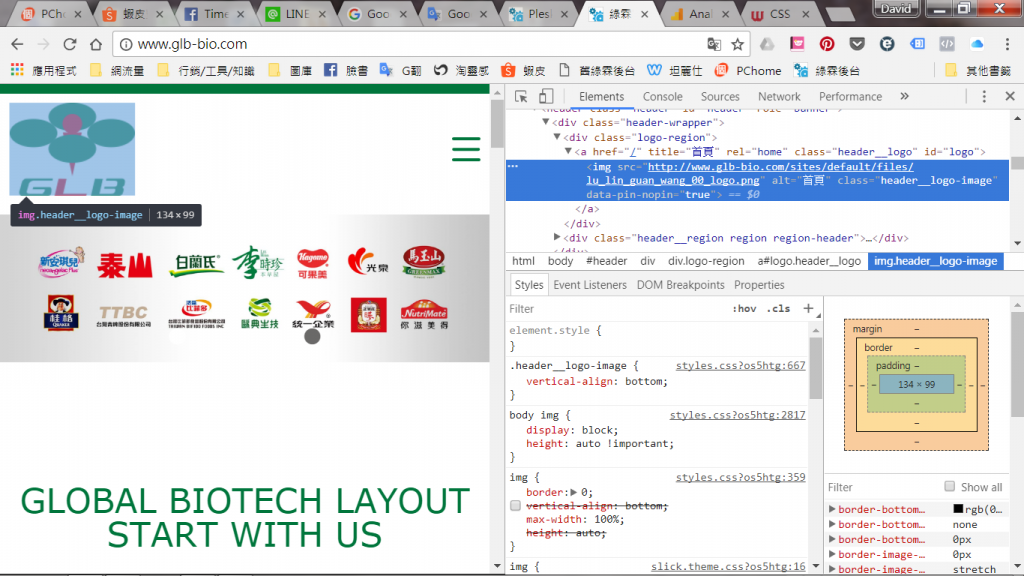Open slick.theme.css?os5htg:16 source link

pyautogui.click(x=728, y=566)
